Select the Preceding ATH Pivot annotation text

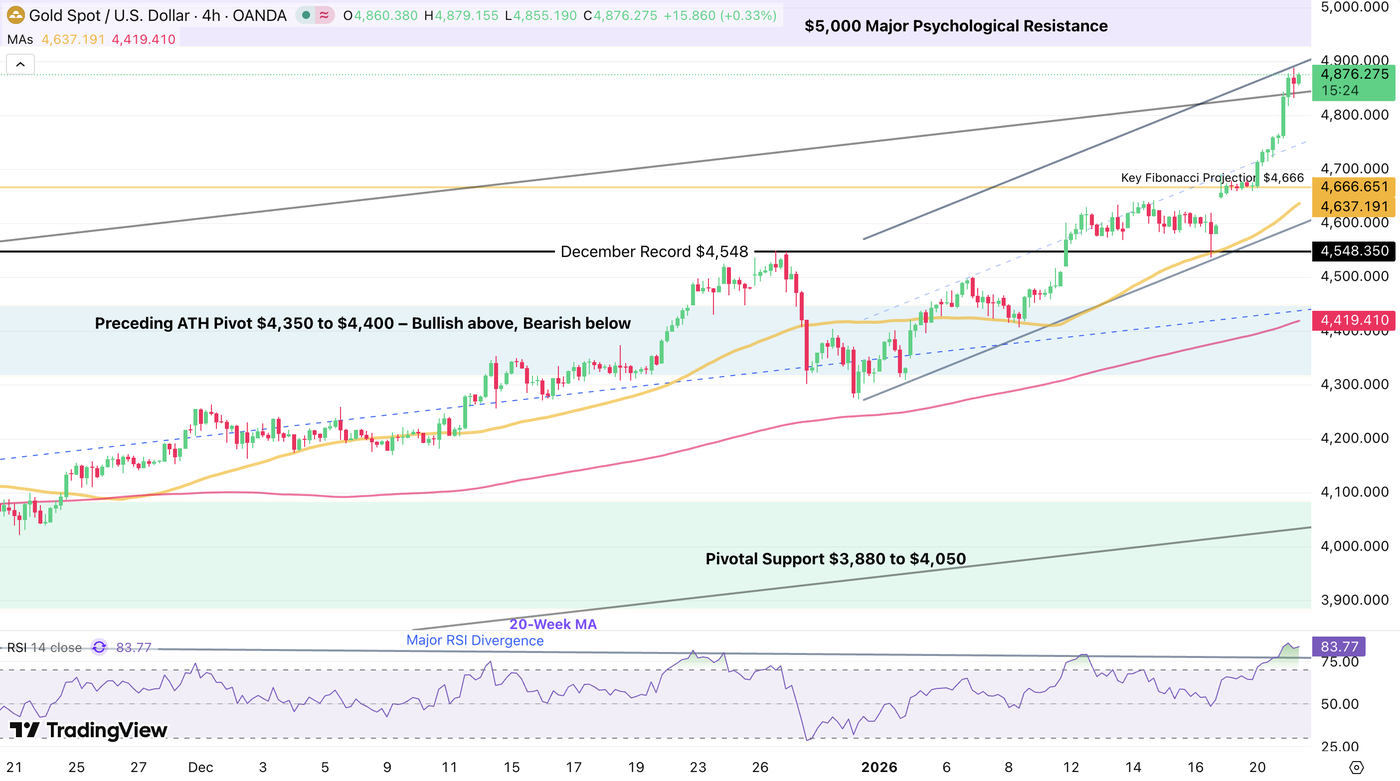[x=363, y=323]
